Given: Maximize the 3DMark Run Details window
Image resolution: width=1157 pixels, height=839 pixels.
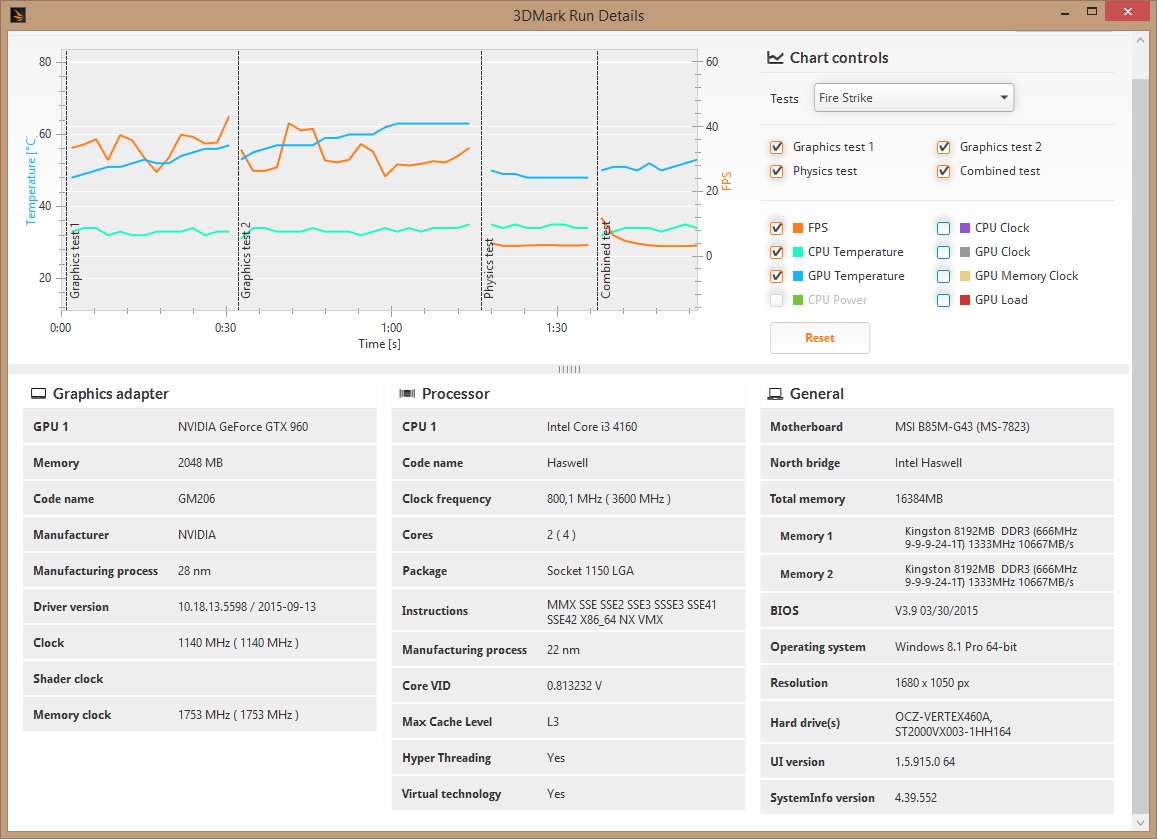Looking at the screenshot, I should (1092, 12).
